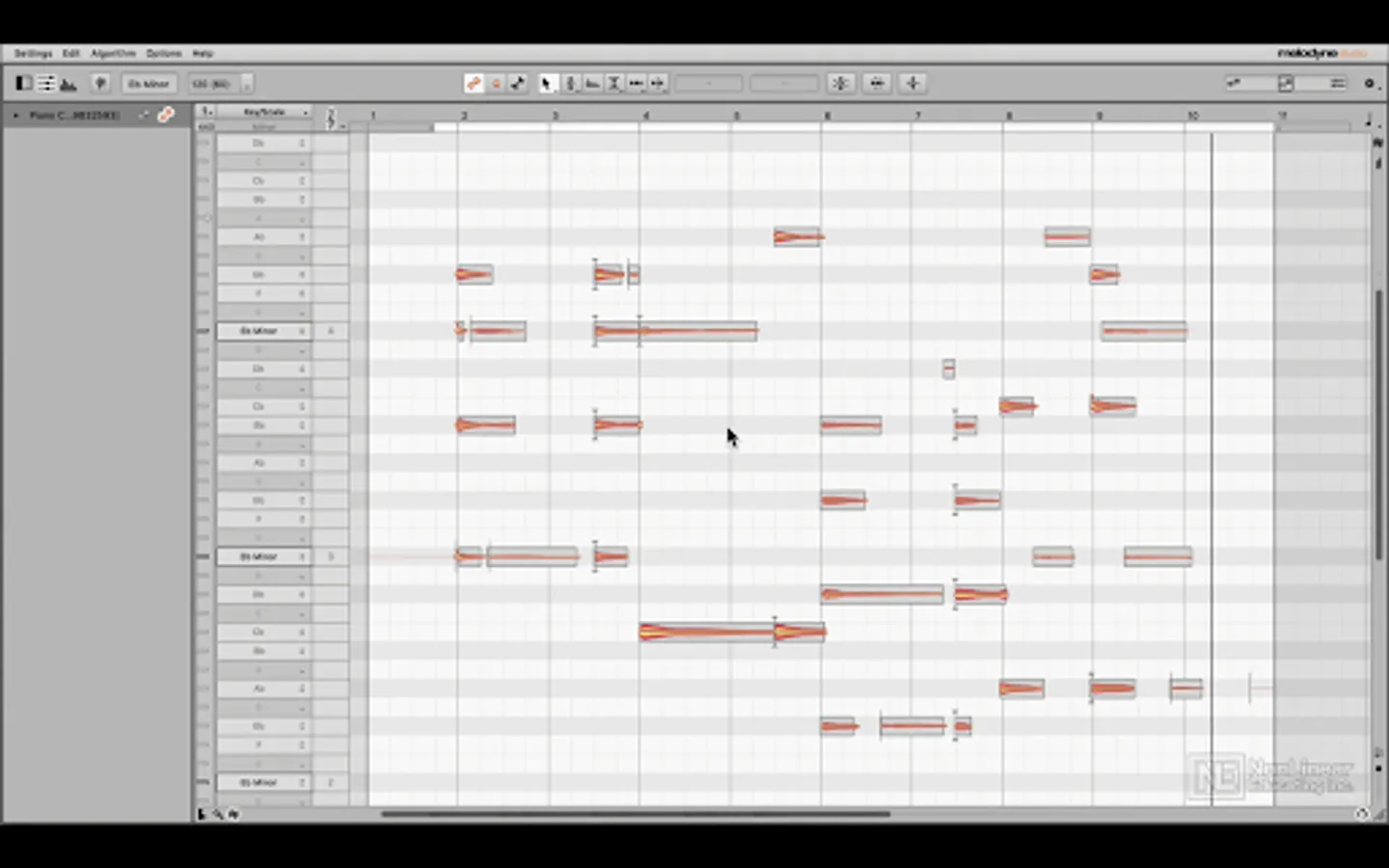
Task: Open the gear settings menu
Action: tap(1369, 84)
